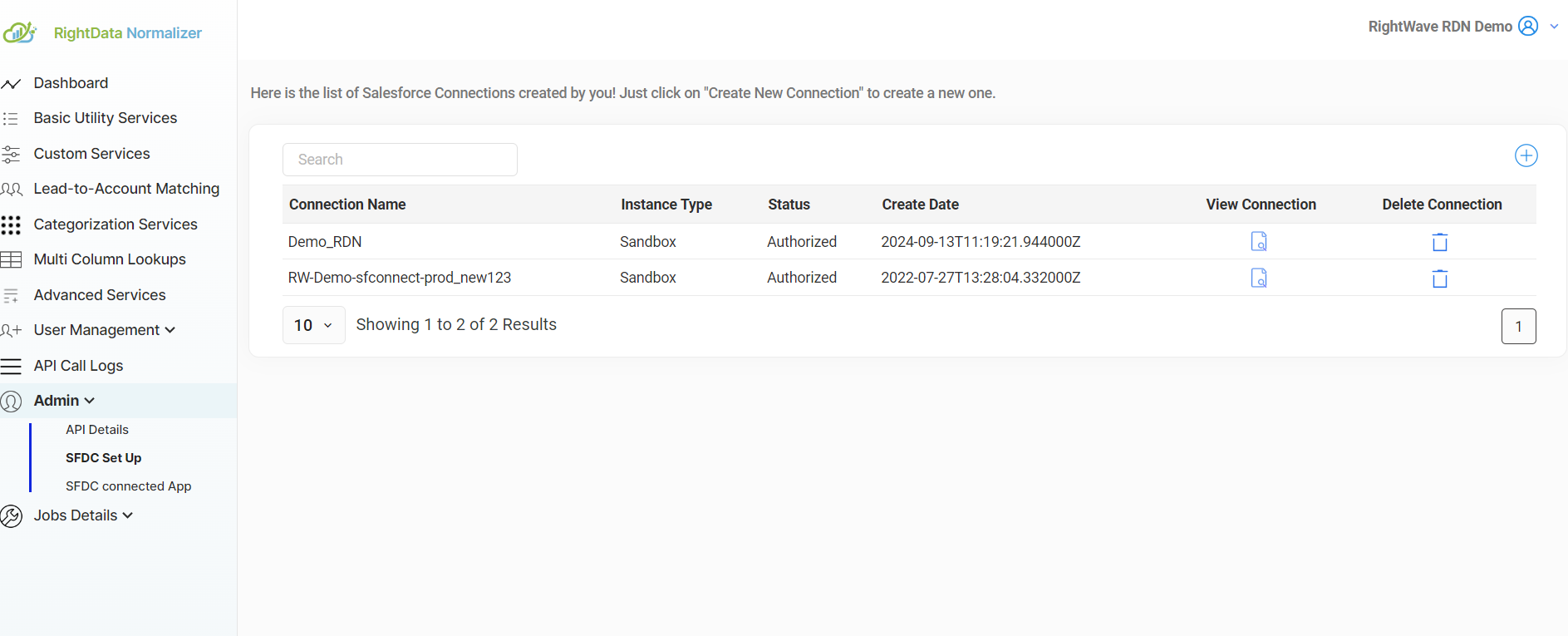
Task: Delete the Demo_RDN connection
Action: pos(1440,242)
